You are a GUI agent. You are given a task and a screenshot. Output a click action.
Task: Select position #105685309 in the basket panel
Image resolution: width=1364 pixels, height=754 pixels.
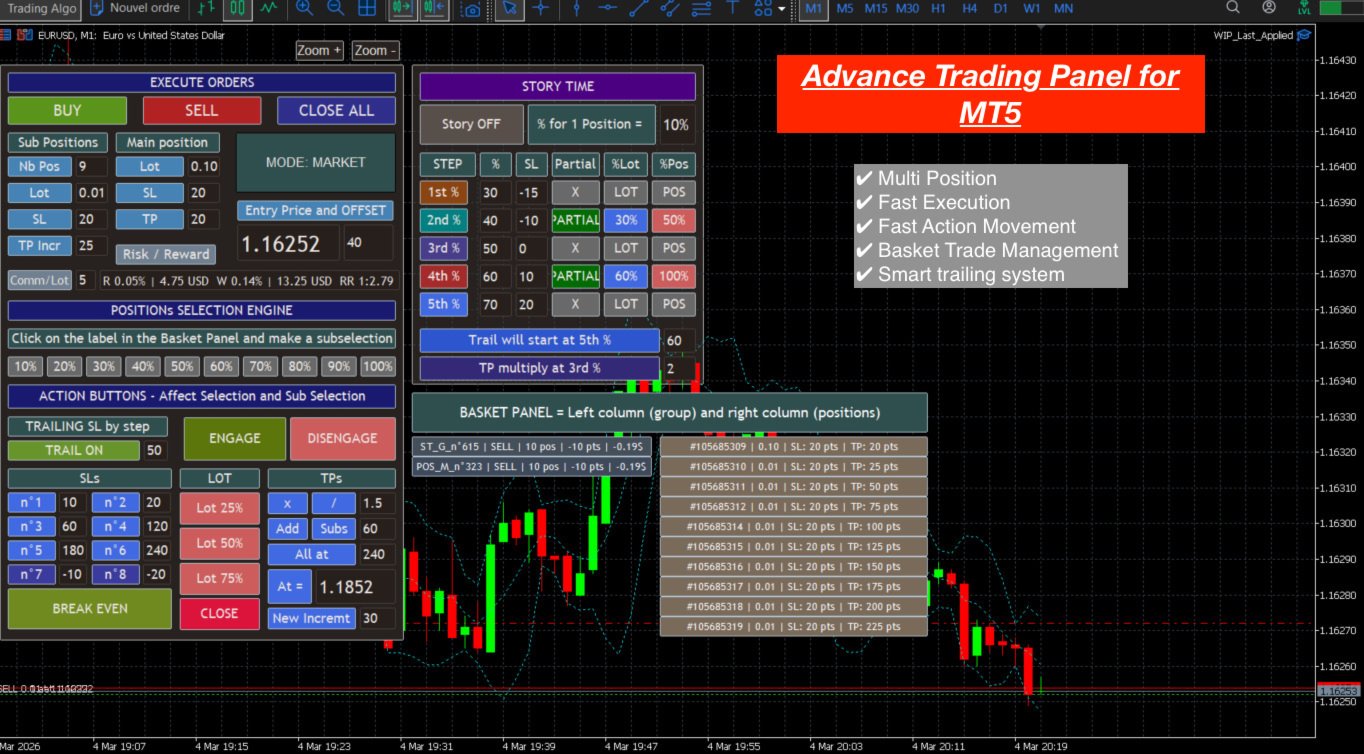[x=794, y=447]
